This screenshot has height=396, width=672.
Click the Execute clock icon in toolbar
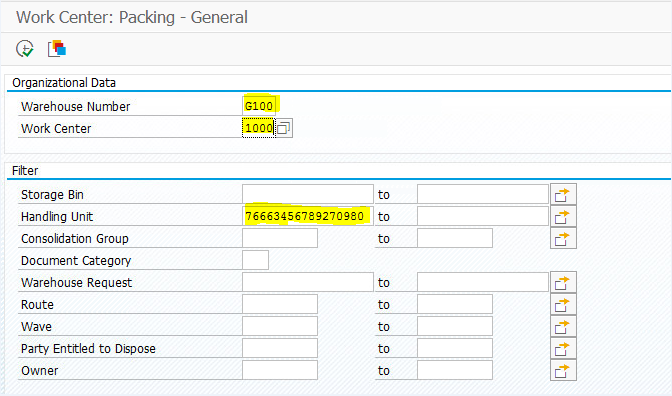[x=25, y=48]
